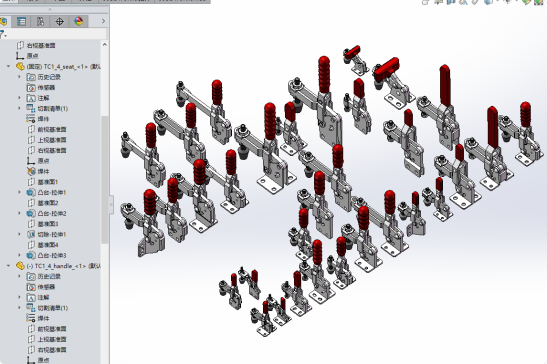The height and width of the screenshot is (364, 547).
Task: Expand 历史记录 under TC1_4_handle
Action: [20, 276]
